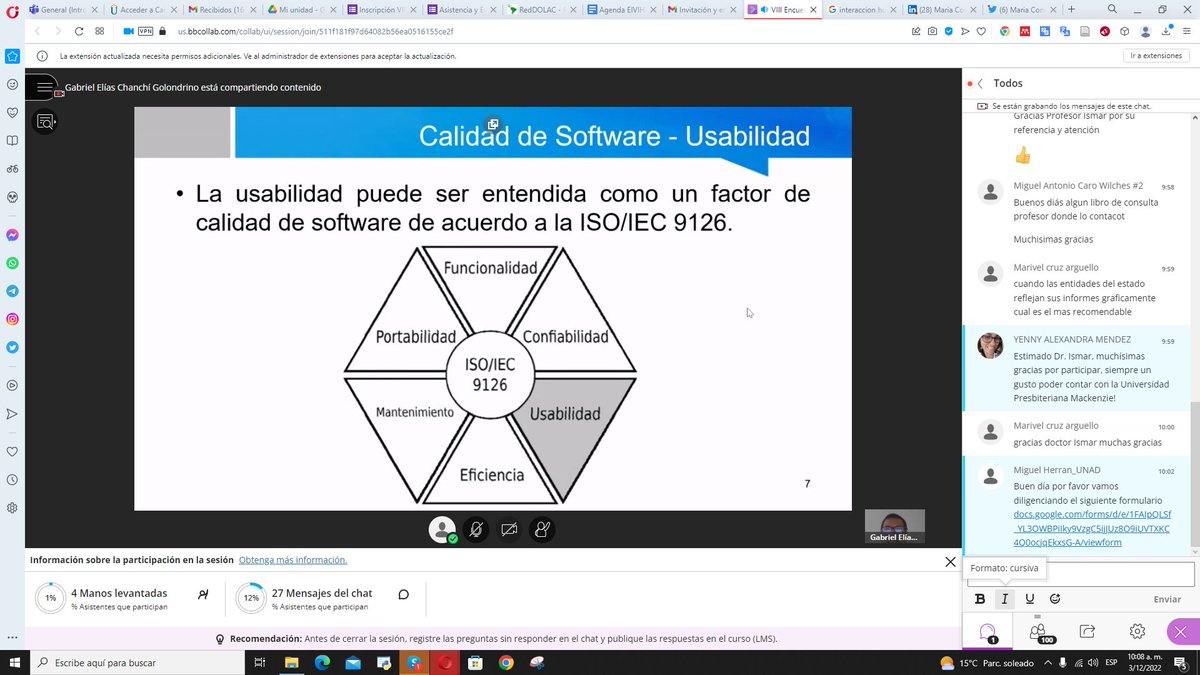Close the session participation information bar
This screenshot has height=675, width=1200.
point(950,562)
